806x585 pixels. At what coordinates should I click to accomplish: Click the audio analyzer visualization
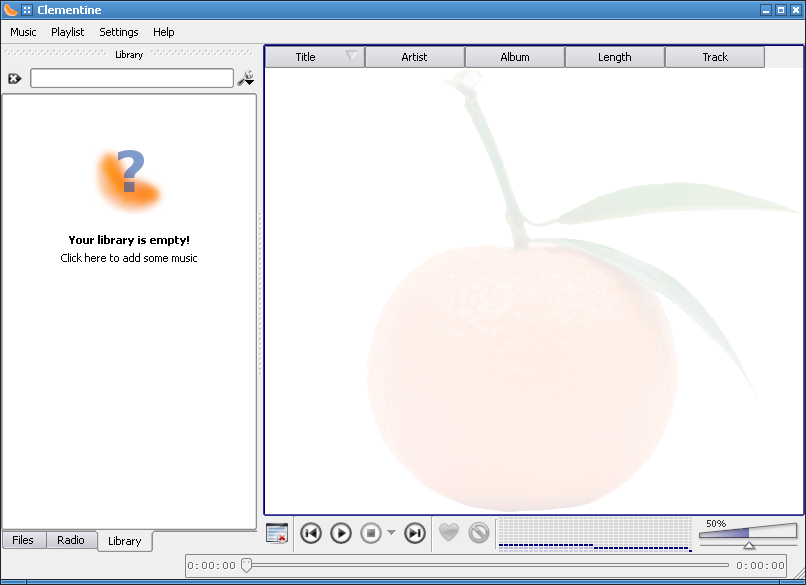[x=595, y=534]
